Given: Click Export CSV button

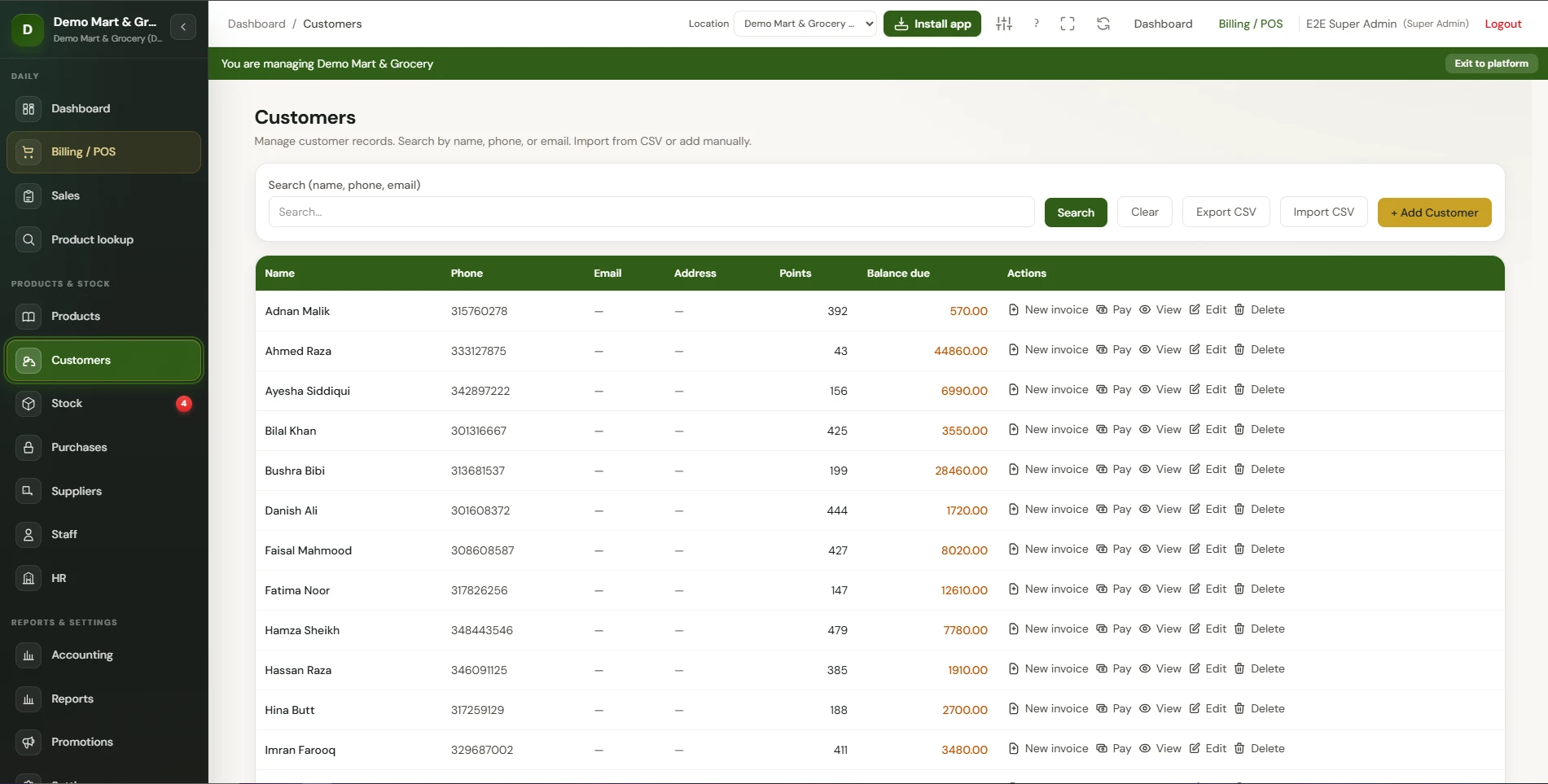Looking at the screenshot, I should coord(1226,212).
